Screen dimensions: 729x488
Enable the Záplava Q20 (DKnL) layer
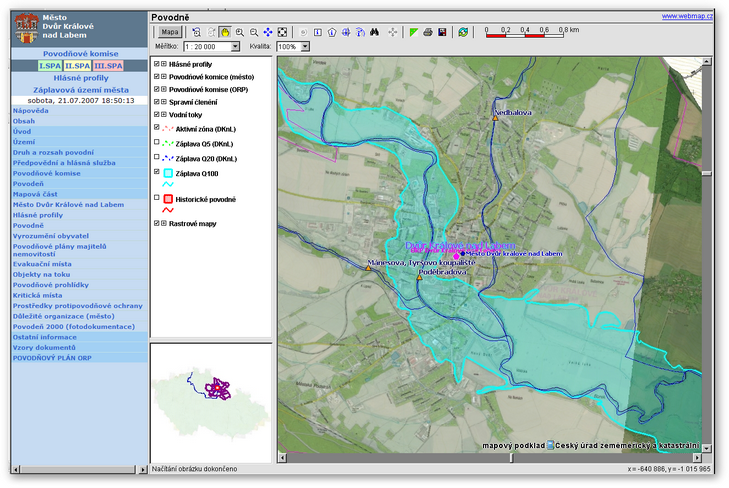tap(157, 157)
